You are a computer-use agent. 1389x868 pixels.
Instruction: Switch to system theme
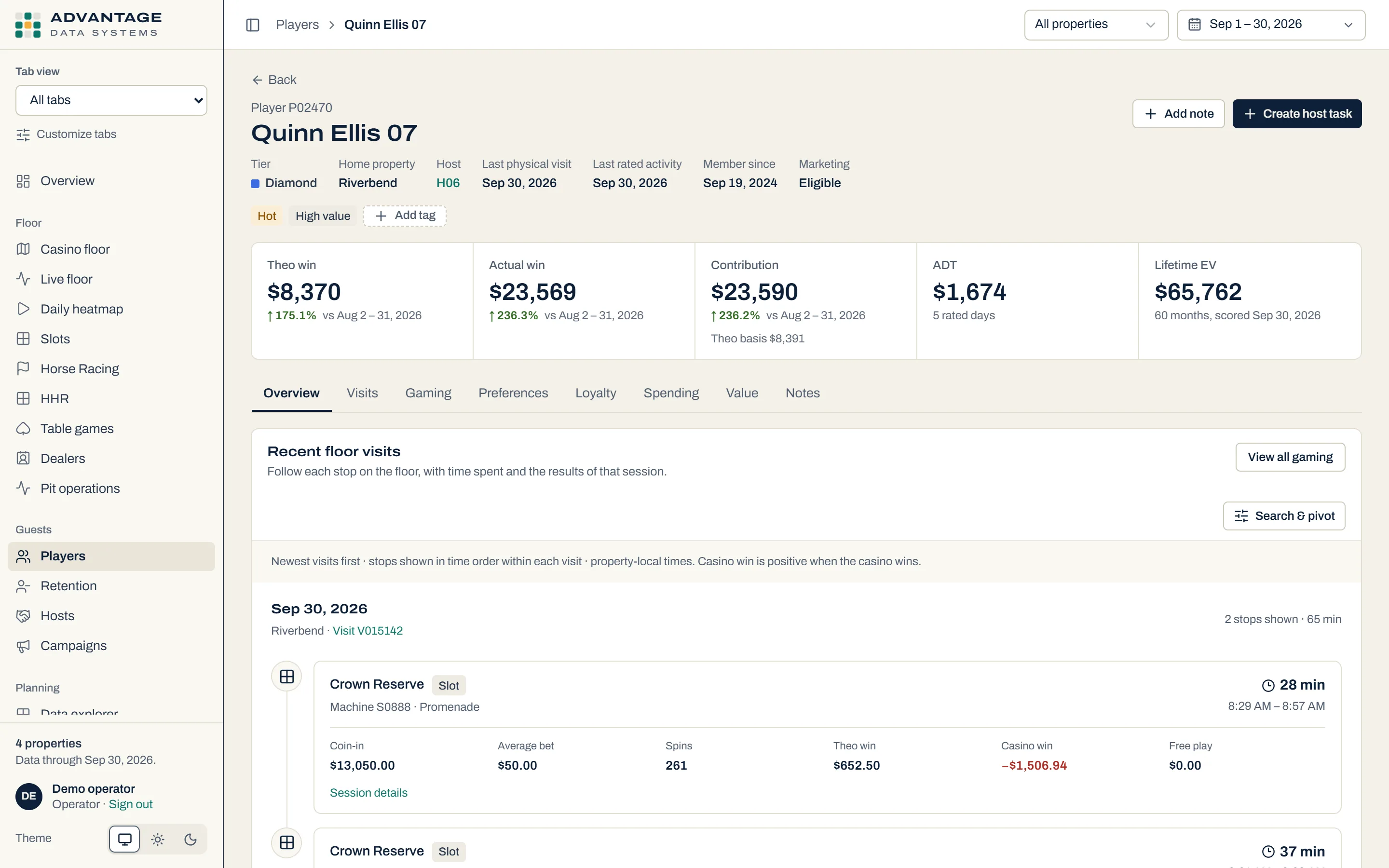124,839
